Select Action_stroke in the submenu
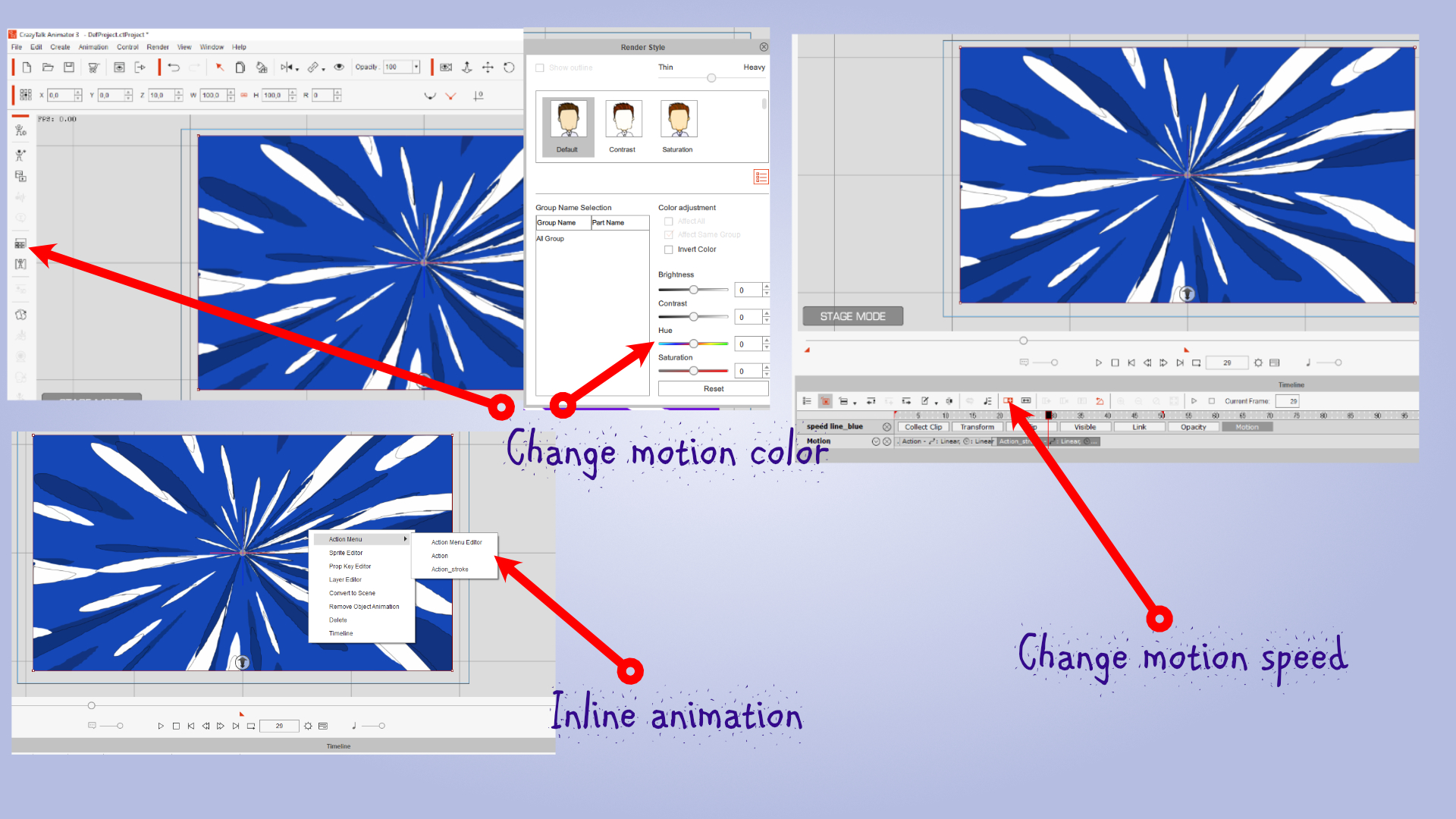Image resolution: width=1456 pixels, height=819 pixels. tap(450, 570)
